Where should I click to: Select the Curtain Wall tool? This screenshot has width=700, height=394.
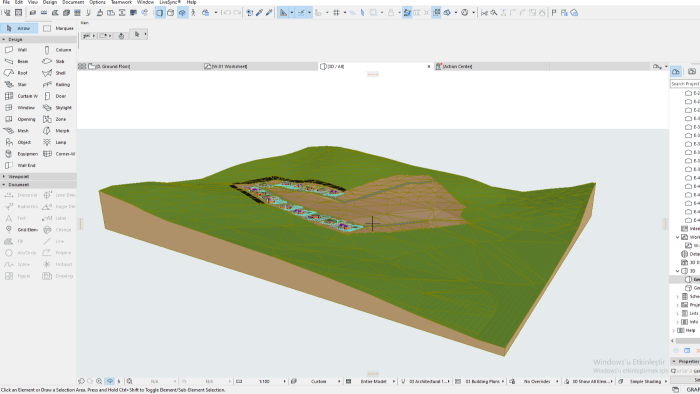[x=19, y=96]
